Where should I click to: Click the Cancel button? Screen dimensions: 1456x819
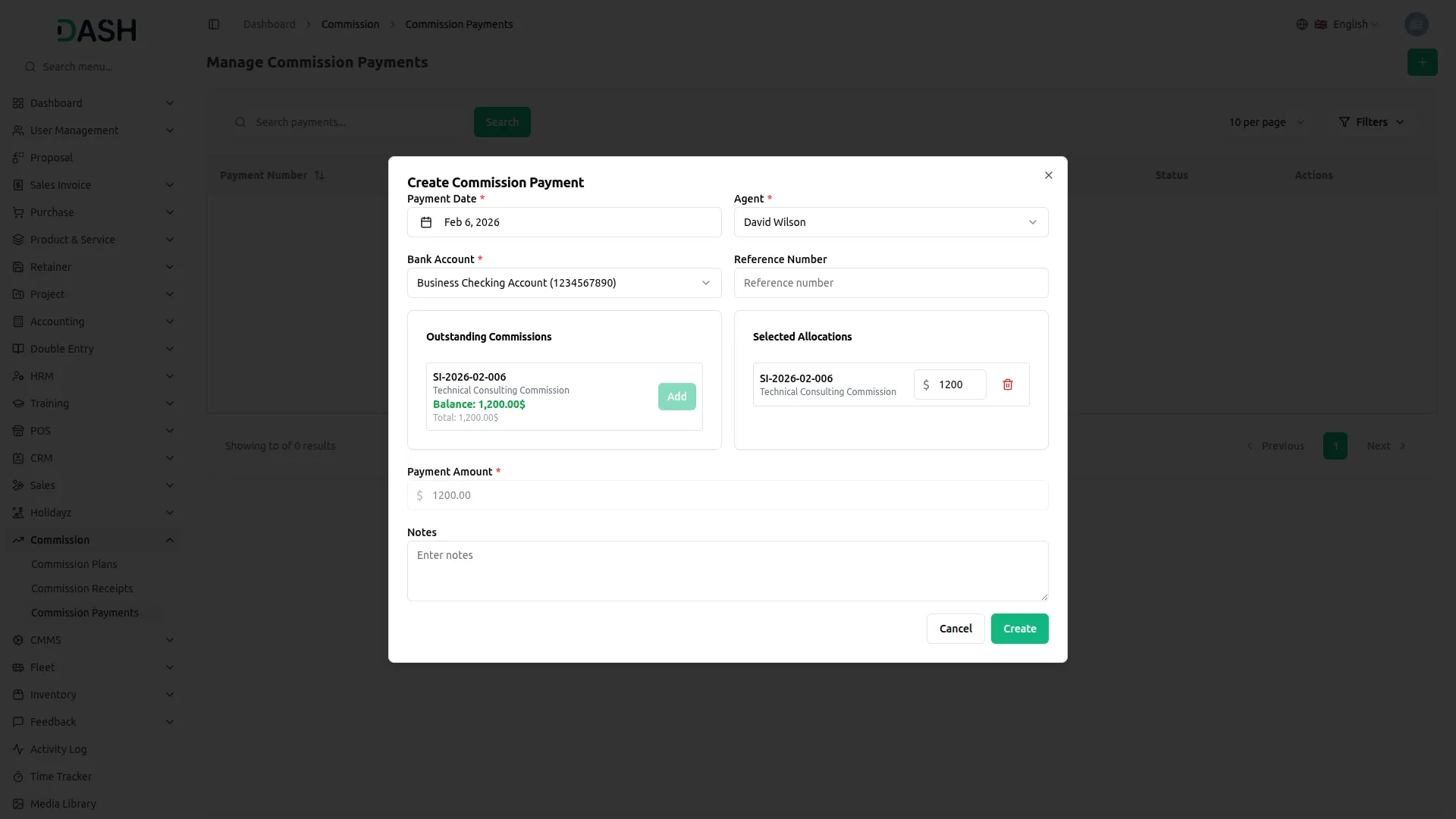pos(955,629)
